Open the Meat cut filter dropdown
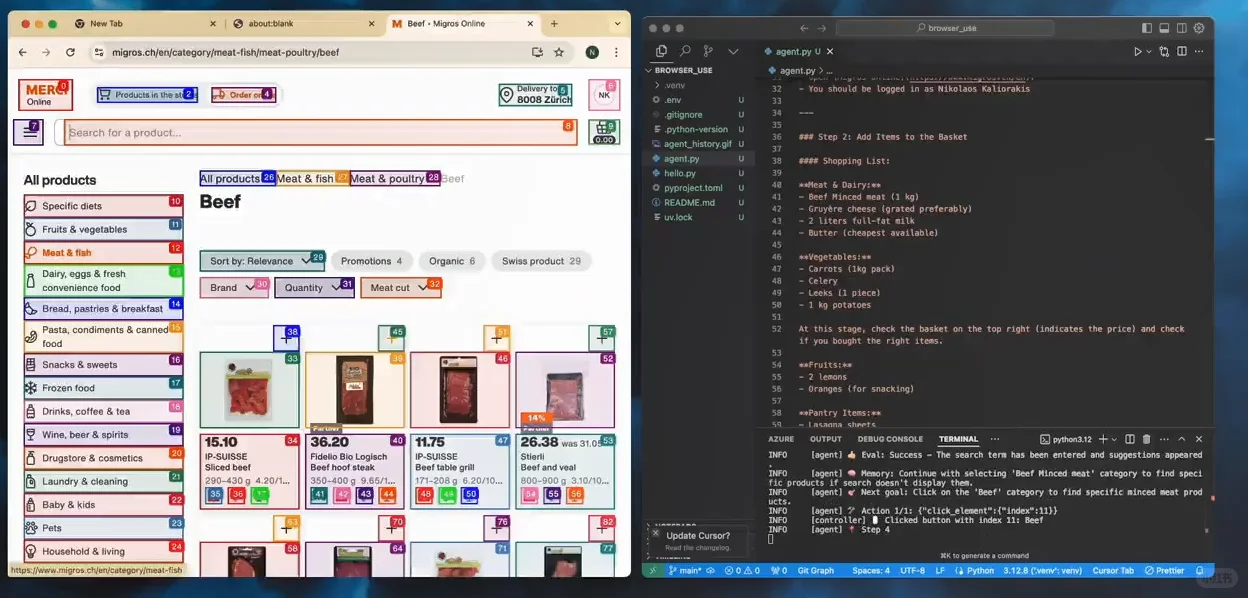The image size is (1248, 598). click(400, 288)
